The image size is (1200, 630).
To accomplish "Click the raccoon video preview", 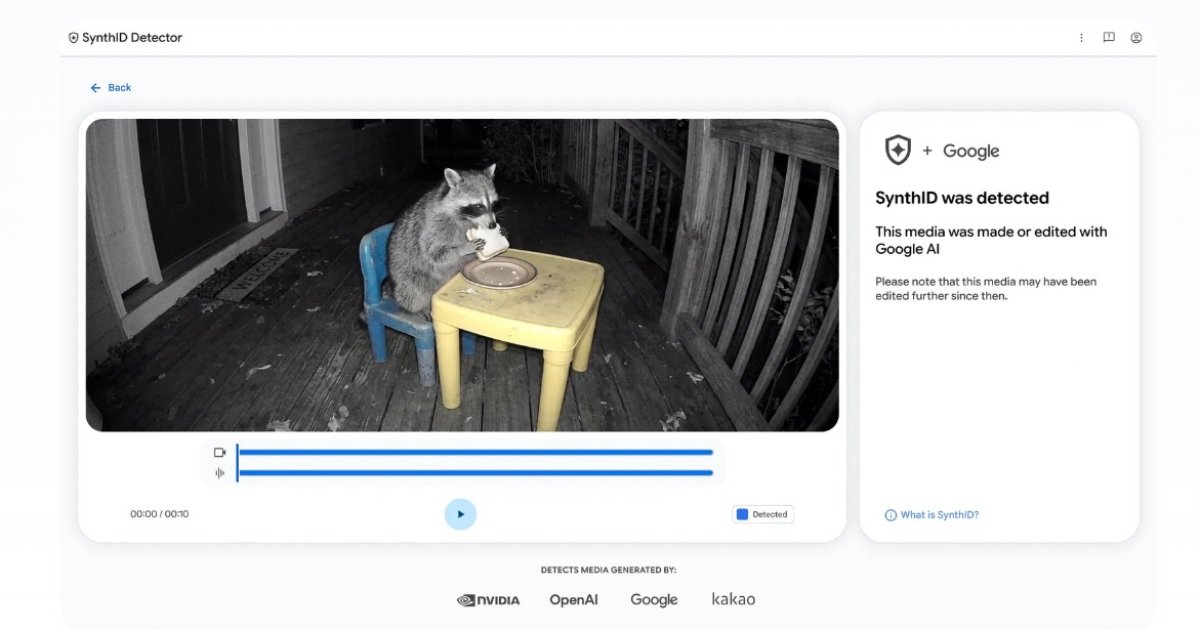I will pyautogui.click(x=462, y=275).
